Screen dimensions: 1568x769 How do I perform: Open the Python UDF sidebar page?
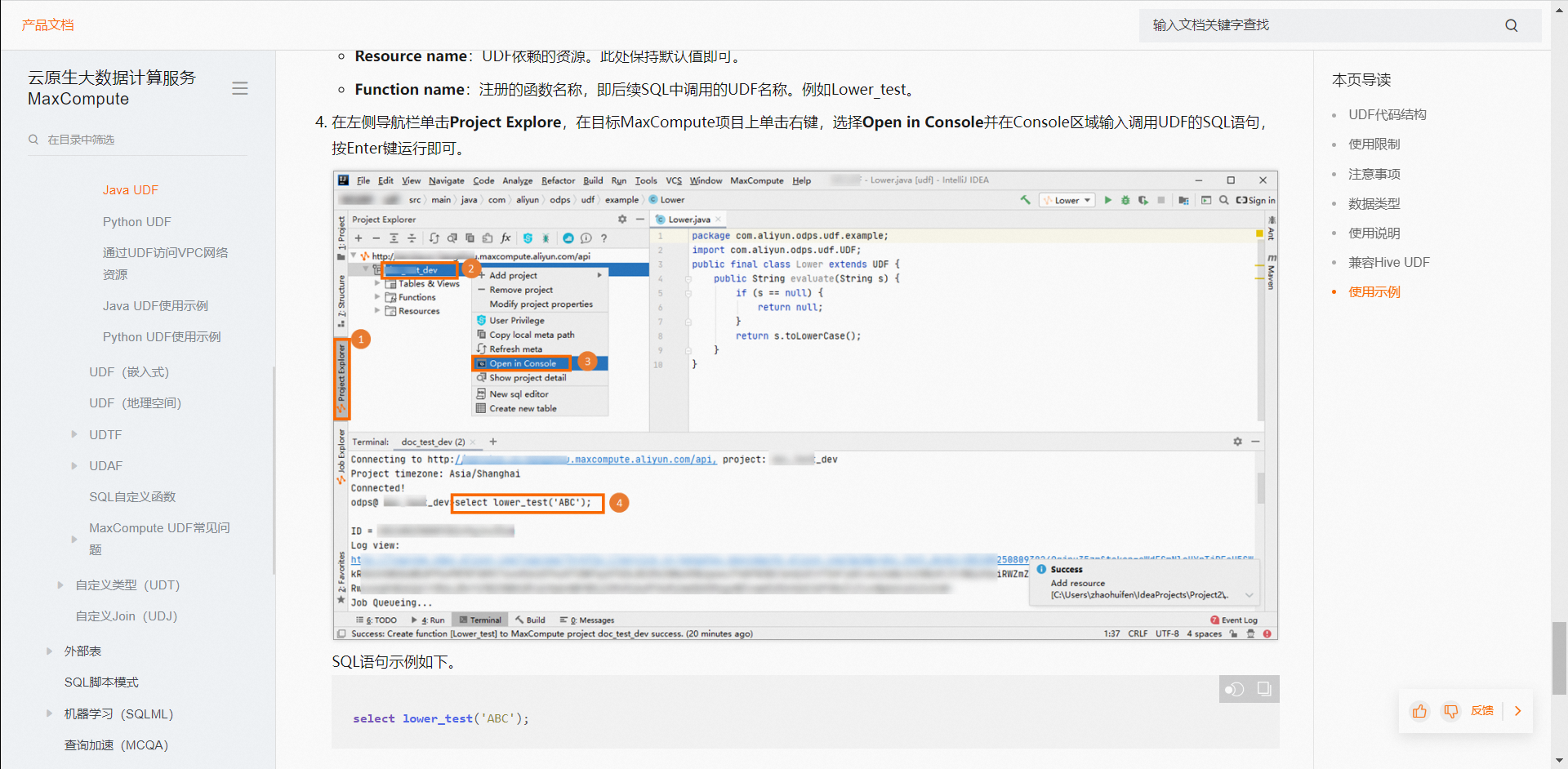point(137,222)
